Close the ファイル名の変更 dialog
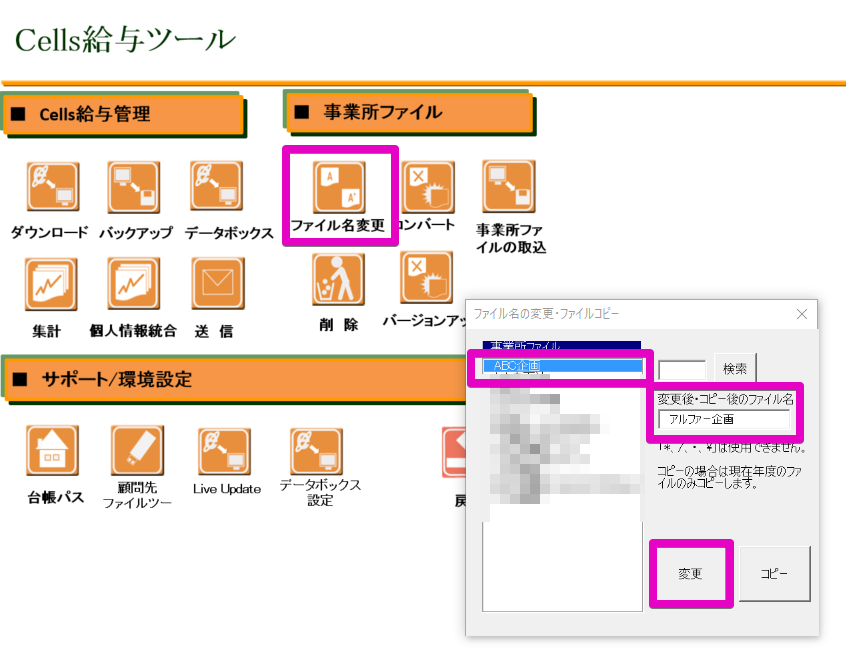 [x=802, y=314]
